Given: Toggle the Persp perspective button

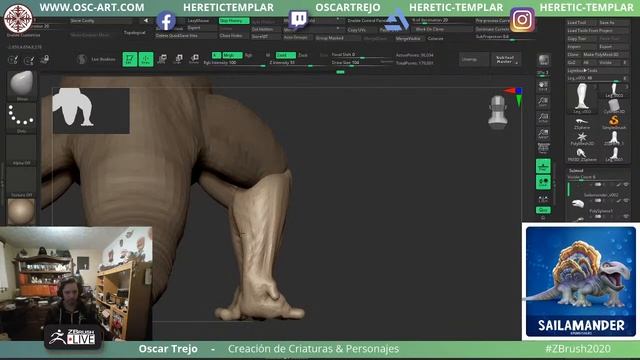Looking at the screenshot, I should 543,148.
